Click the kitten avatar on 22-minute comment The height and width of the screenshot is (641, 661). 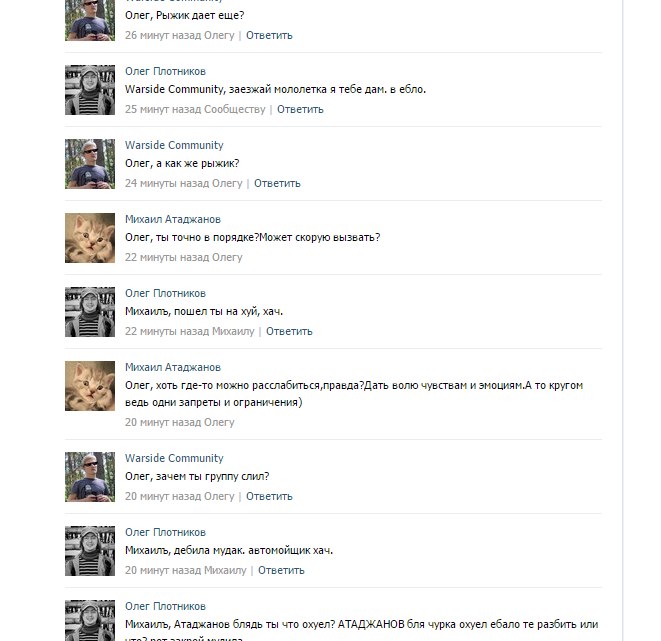[90, 238]
